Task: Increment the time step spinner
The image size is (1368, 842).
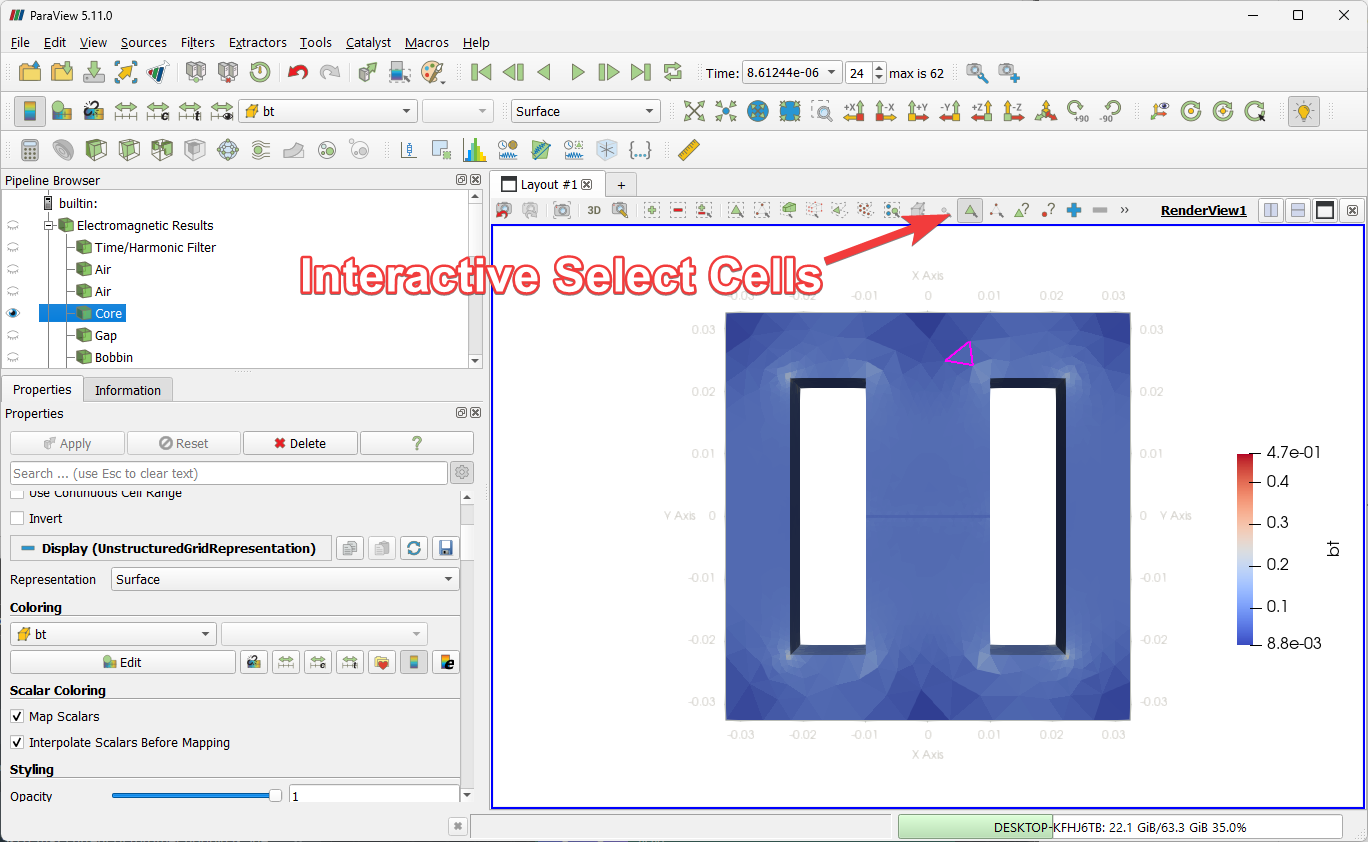Action: [879, 68]
